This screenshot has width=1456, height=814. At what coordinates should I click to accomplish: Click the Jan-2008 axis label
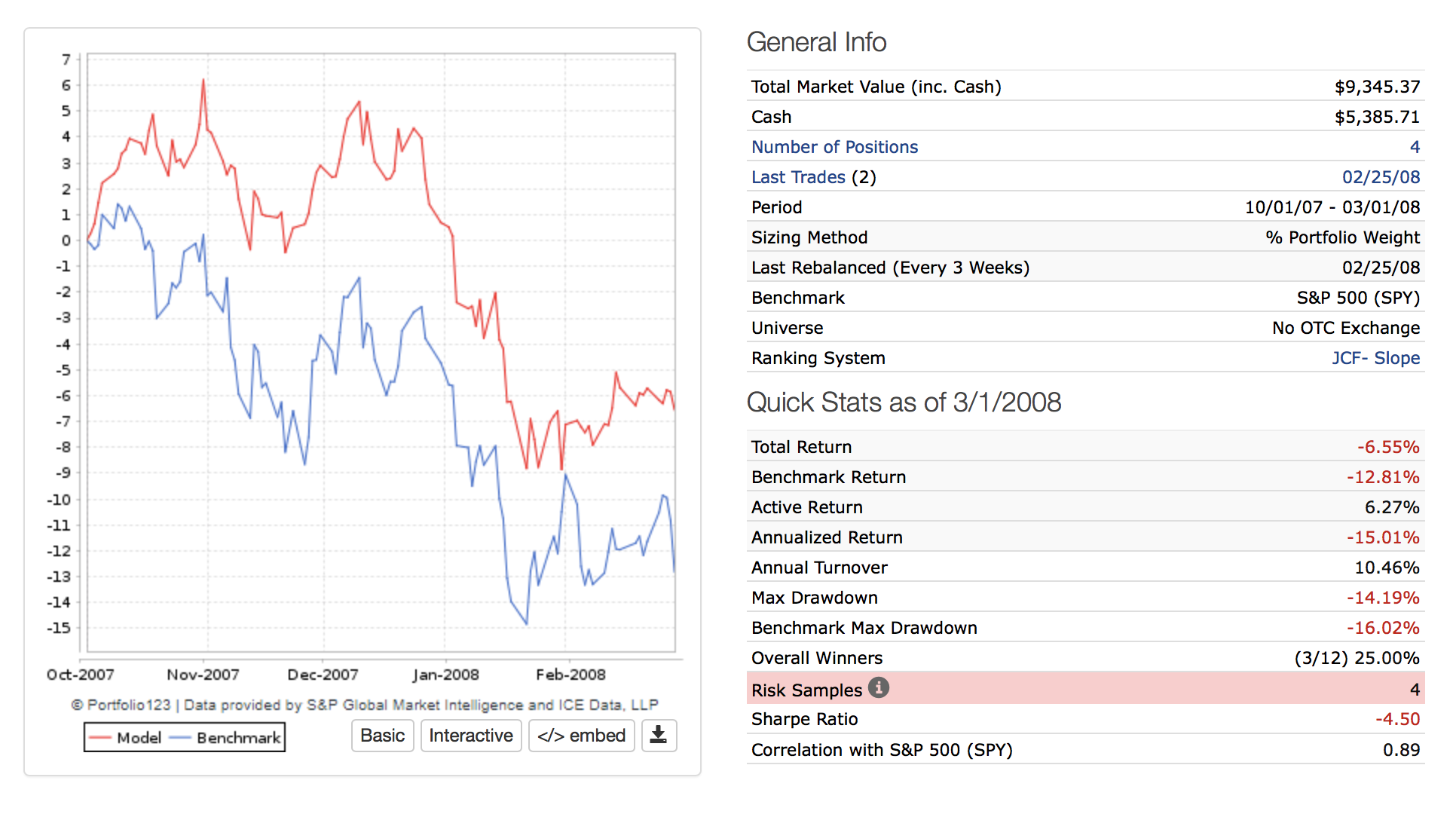[x=445, y=675]
